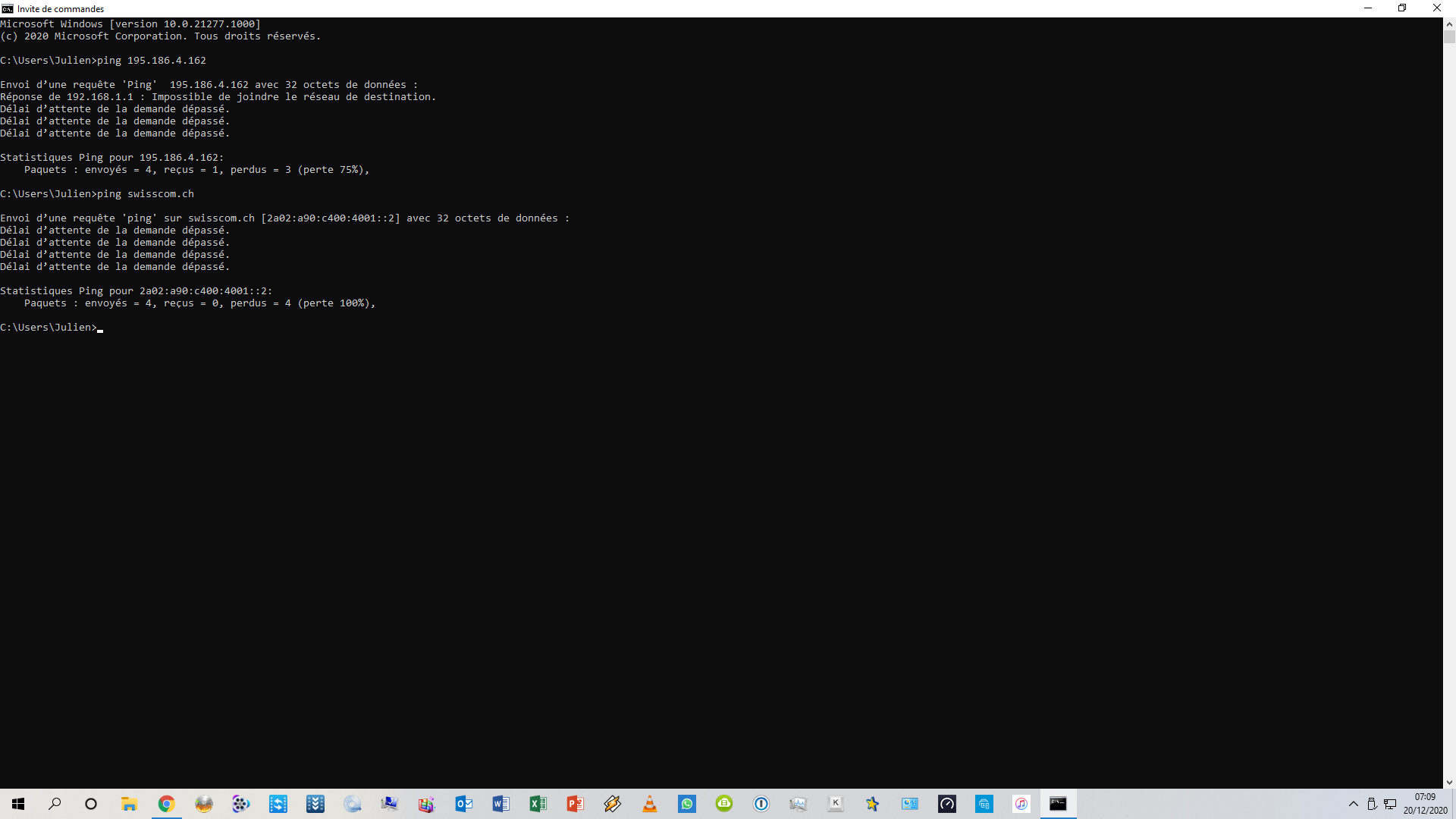The width and height of the screenshot is (1456, 819).
Task: Open iTunes from the taskbar
Action: (x=1021, y=804)
